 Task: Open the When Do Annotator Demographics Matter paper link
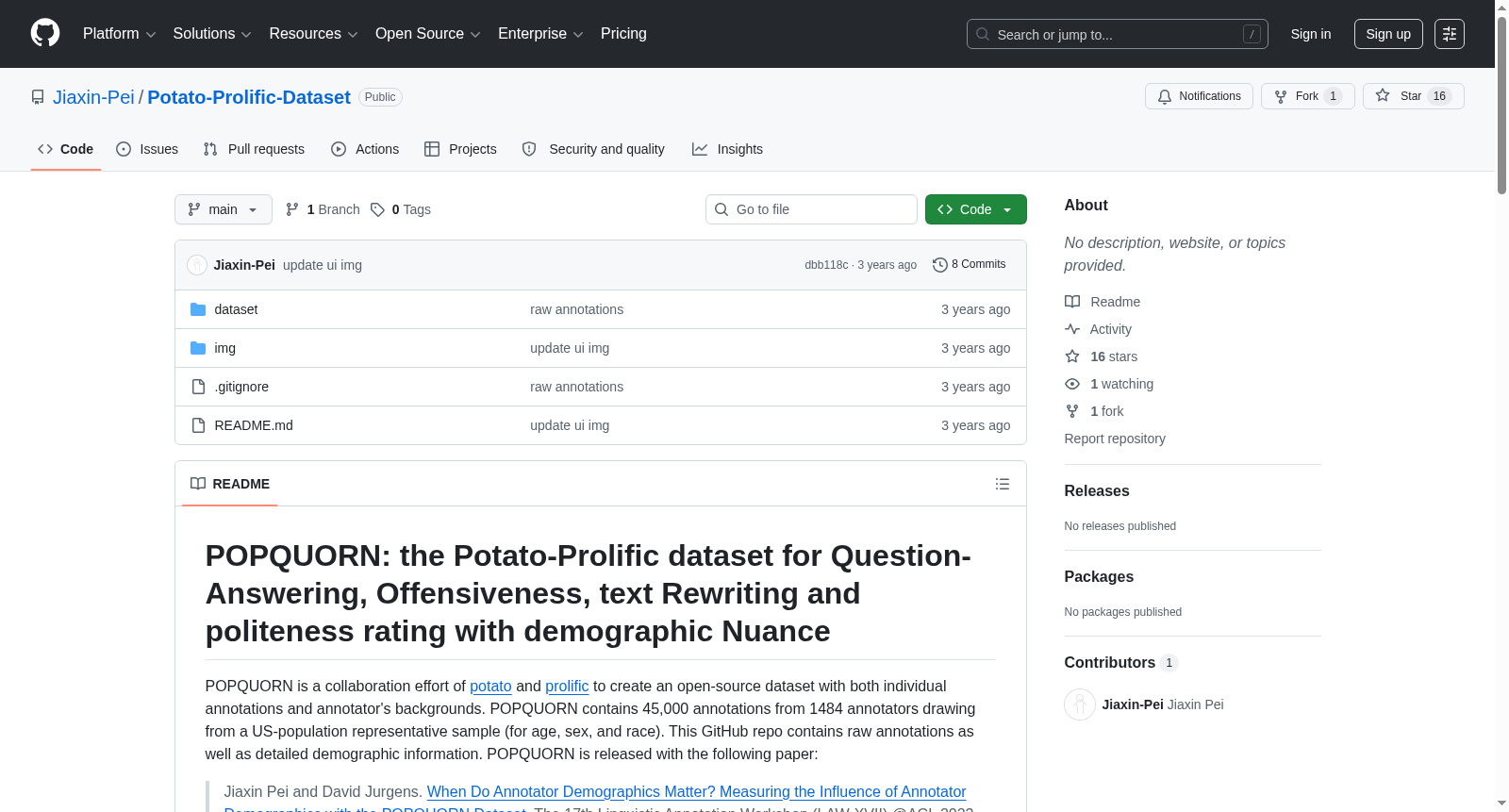[696, 792]
